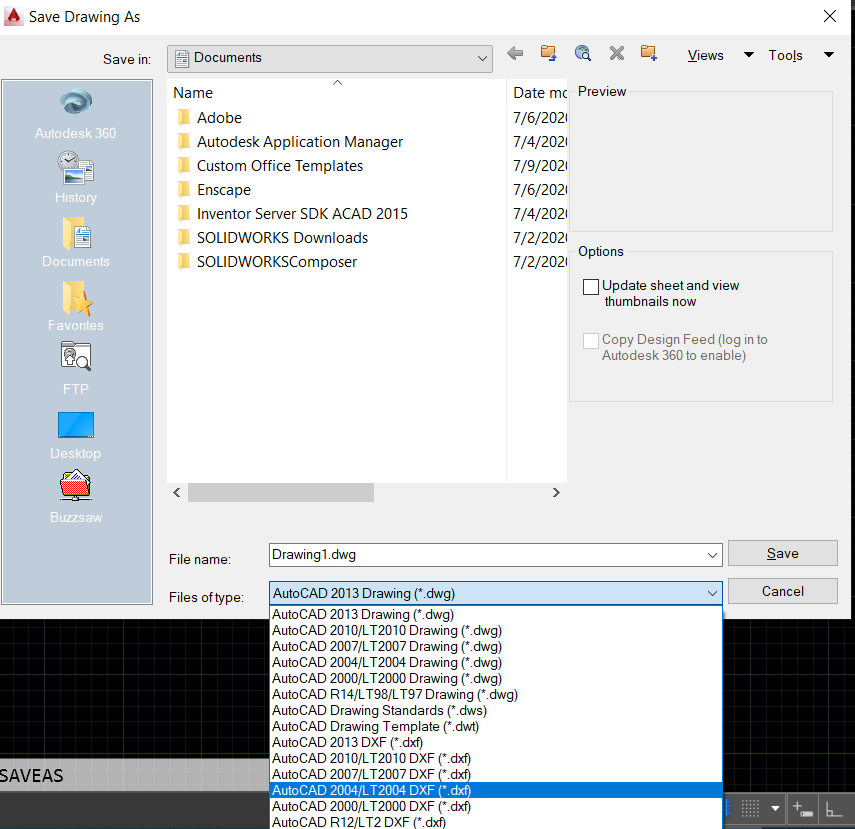Viewport: 855px width, 829px height.
Task: Go up one folder level
Action: point(548,55)
